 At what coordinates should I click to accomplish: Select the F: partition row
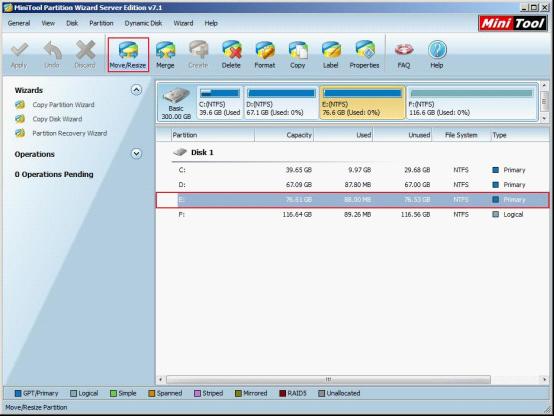pos(353,215)
